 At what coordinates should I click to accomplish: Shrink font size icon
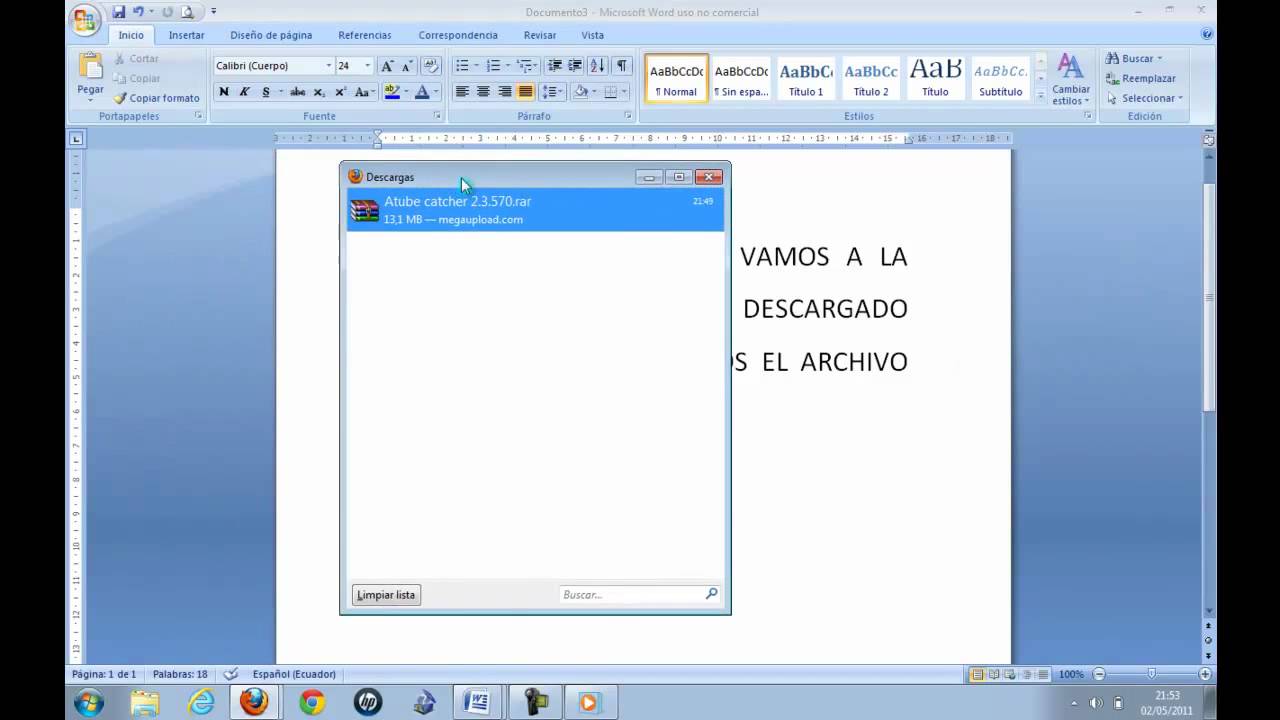[407, 66]
